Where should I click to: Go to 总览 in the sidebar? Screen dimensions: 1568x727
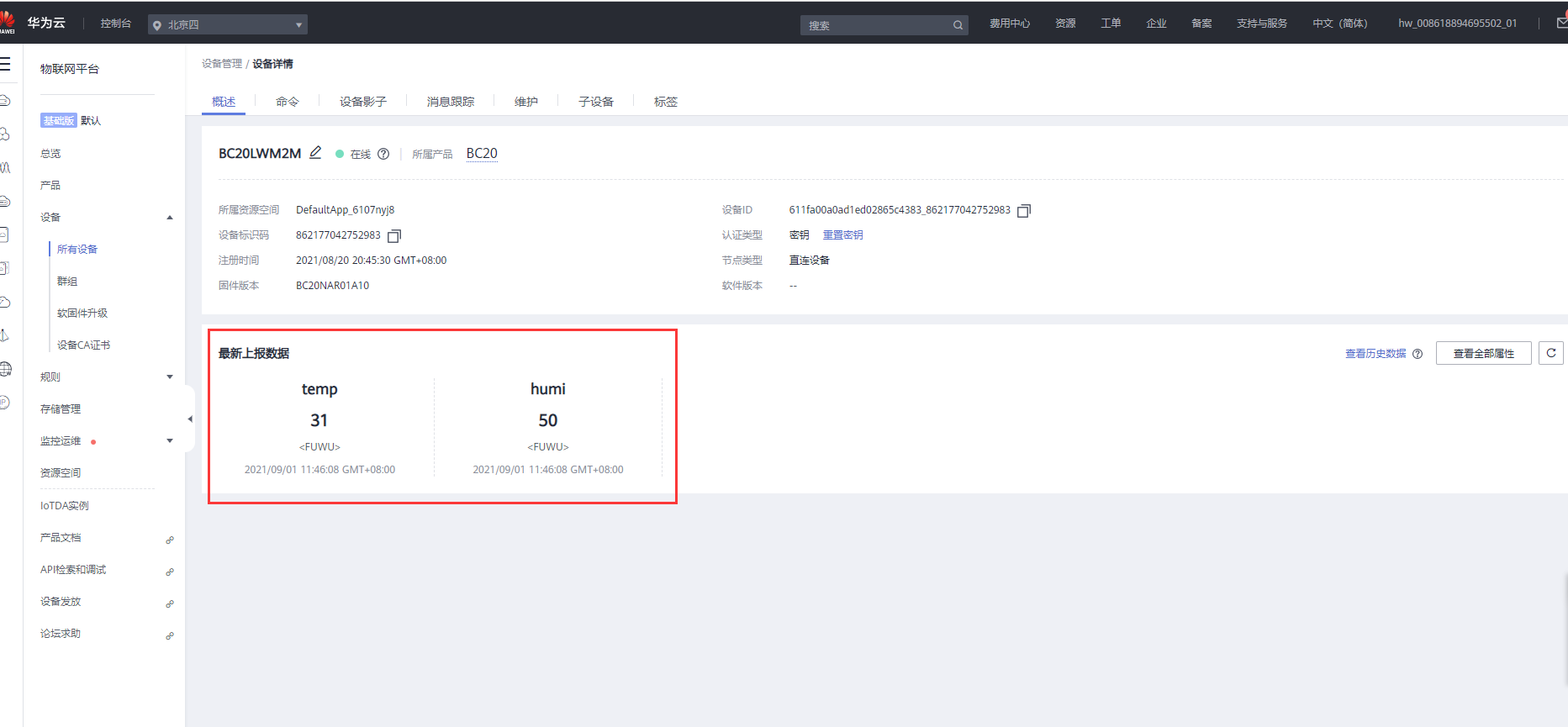point(50,154)
